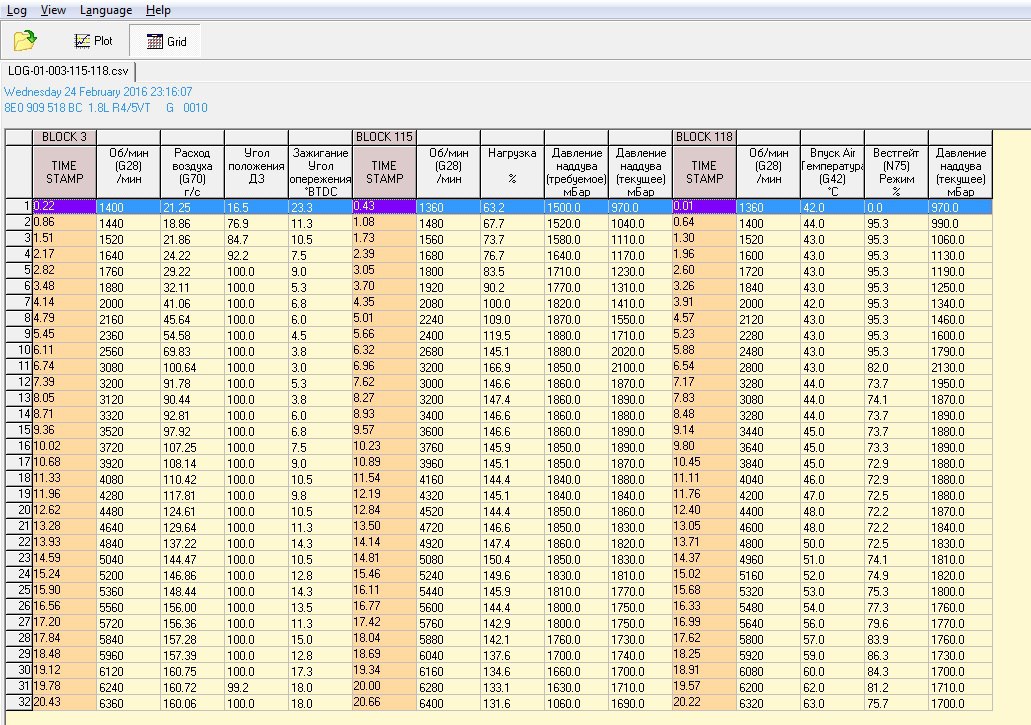Select row number 17 in the grid

click(x=19, y=463)
